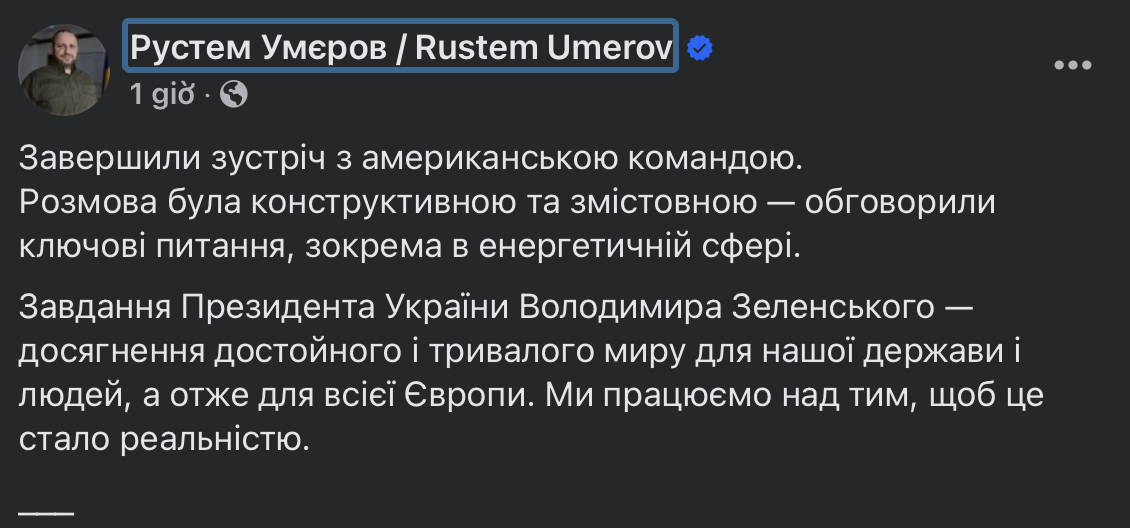Click the globe public-audience icon
Screen dimensions: 1130x528
coord(233,95)
